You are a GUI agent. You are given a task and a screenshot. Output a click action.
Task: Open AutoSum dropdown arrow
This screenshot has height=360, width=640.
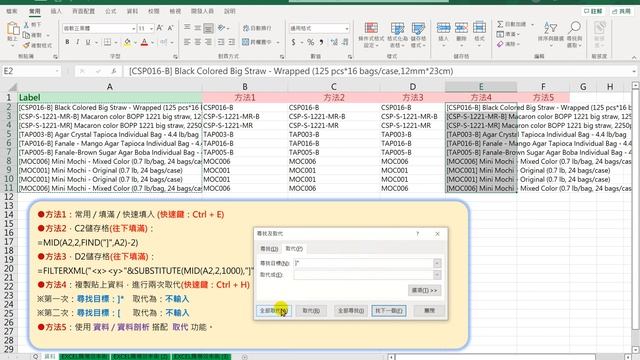tap(532, 24)
